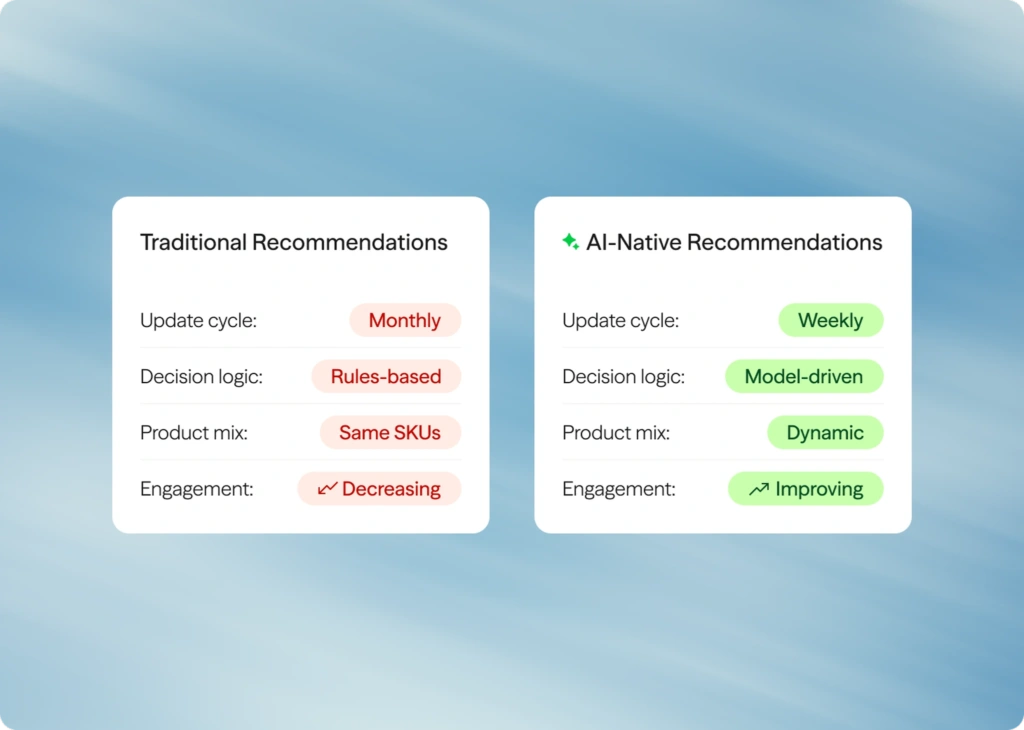Select the Same SKUs badge
This screenshot has height=730, width=1024.
(390, 433)
